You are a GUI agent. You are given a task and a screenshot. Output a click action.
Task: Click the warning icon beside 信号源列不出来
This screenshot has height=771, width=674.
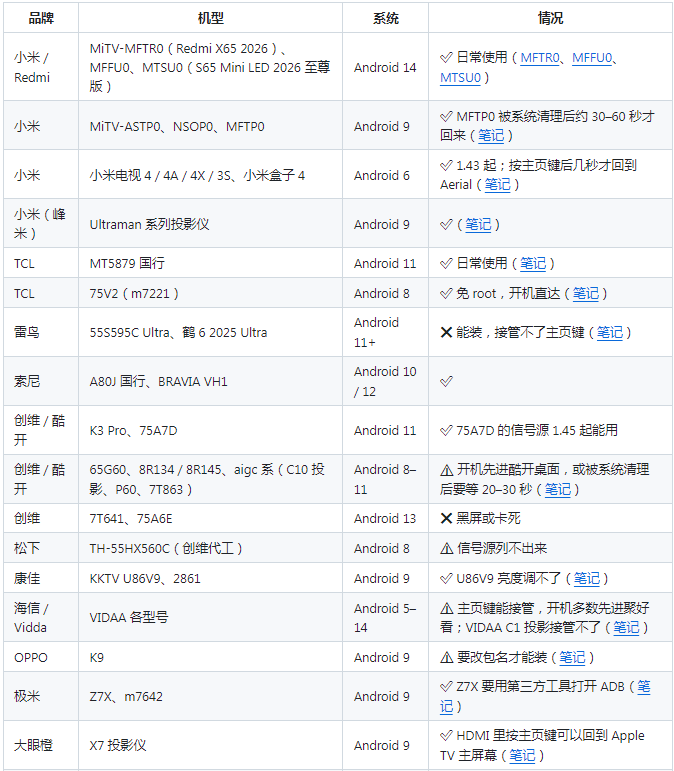click(x=446, y=548)
